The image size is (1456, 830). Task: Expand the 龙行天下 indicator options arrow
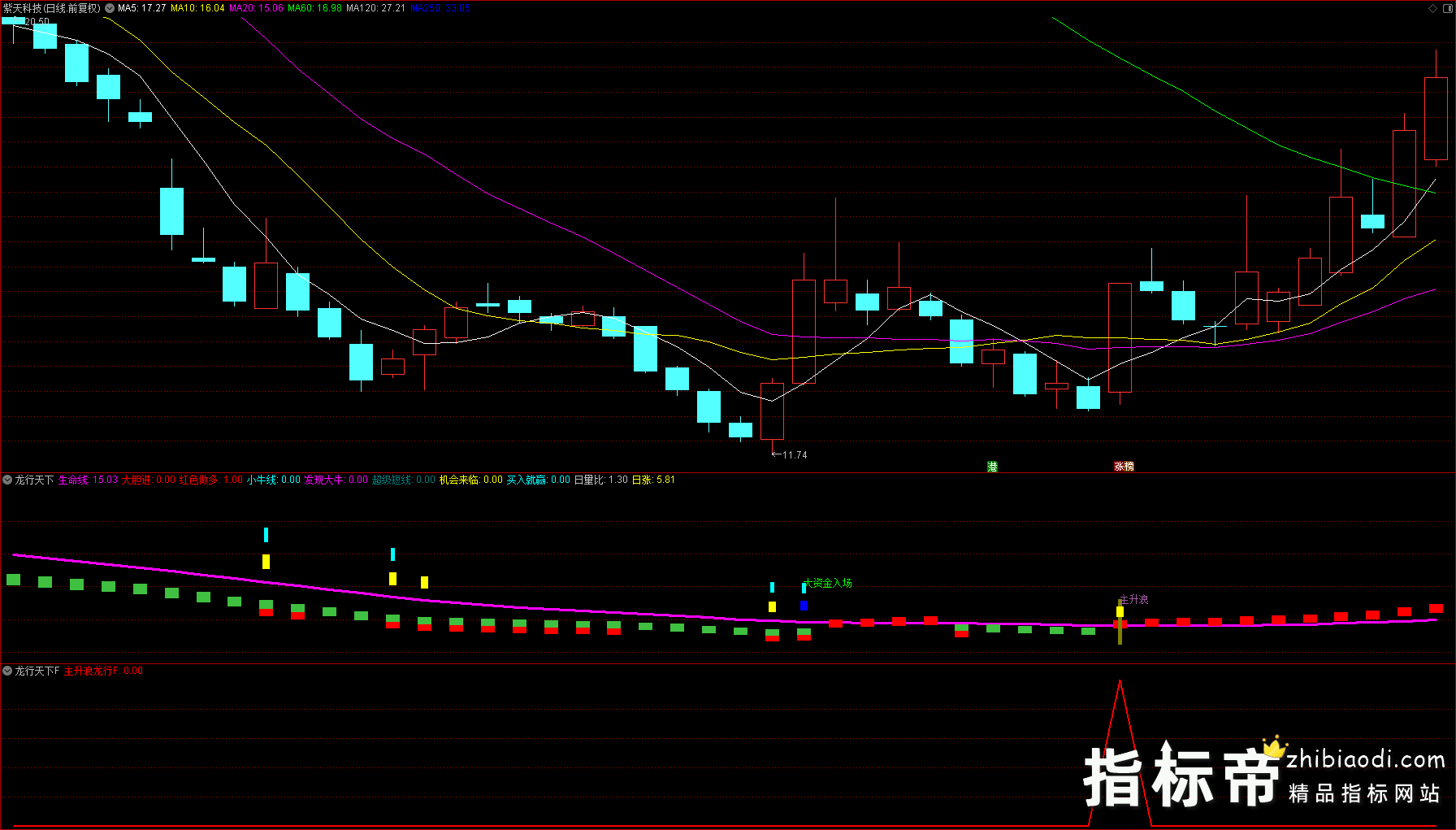pos(7,480)
